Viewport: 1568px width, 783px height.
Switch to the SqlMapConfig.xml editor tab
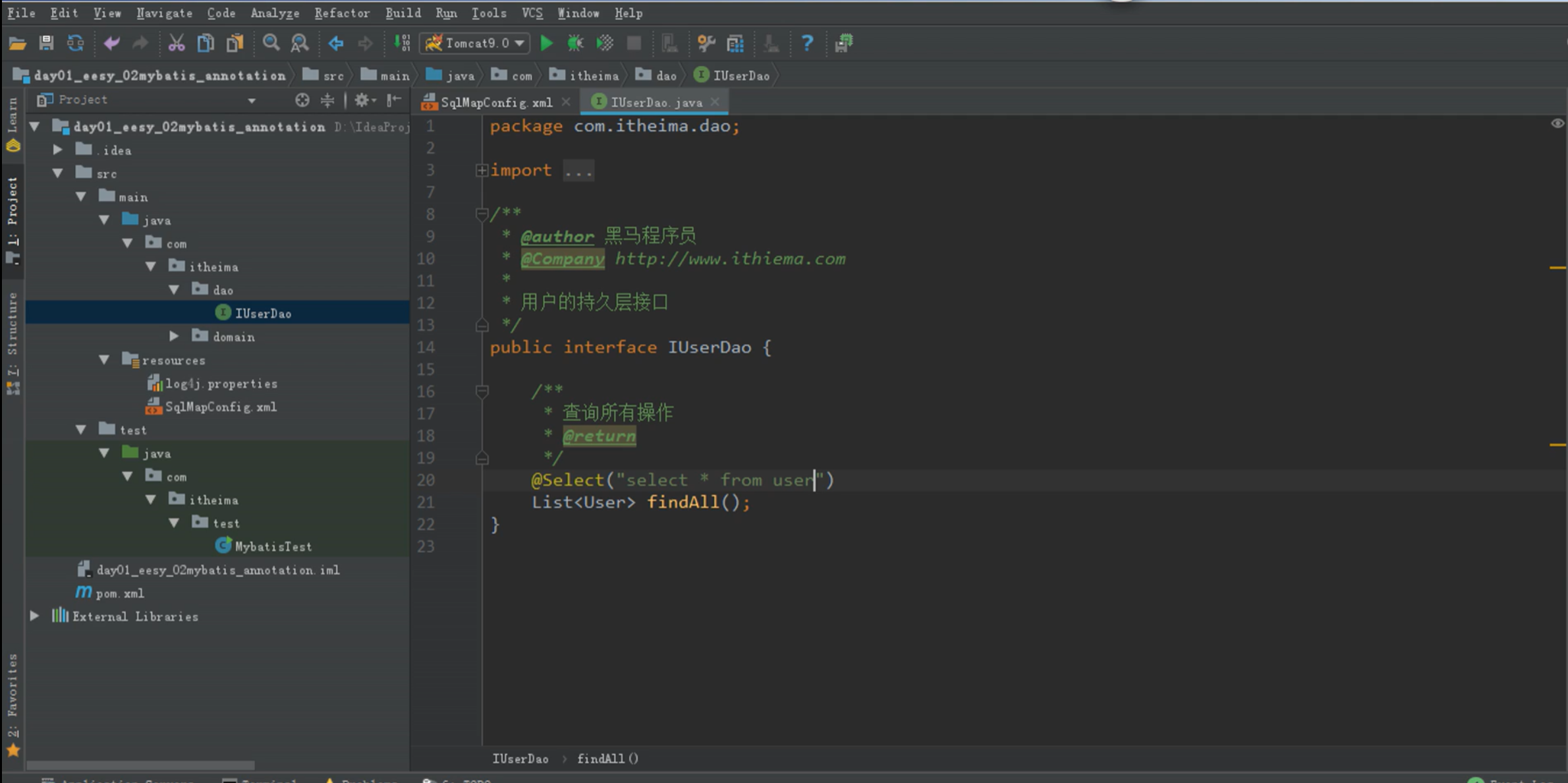tap(495, 103)
